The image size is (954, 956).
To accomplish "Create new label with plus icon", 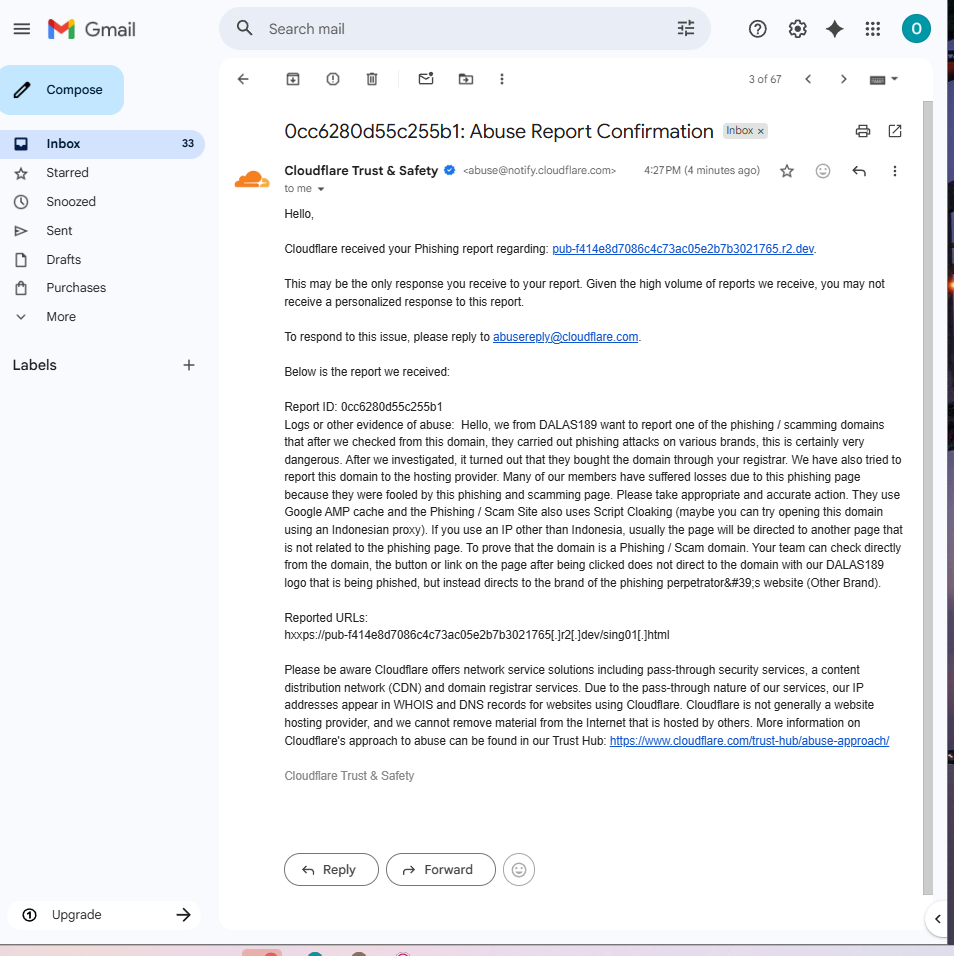I will tap(189, 365).
